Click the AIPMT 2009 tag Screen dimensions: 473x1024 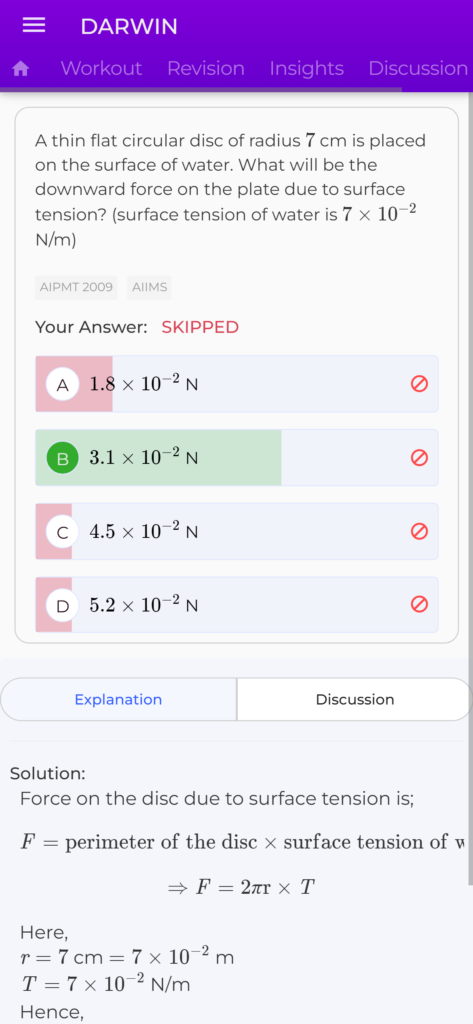[x=76, y=287]
